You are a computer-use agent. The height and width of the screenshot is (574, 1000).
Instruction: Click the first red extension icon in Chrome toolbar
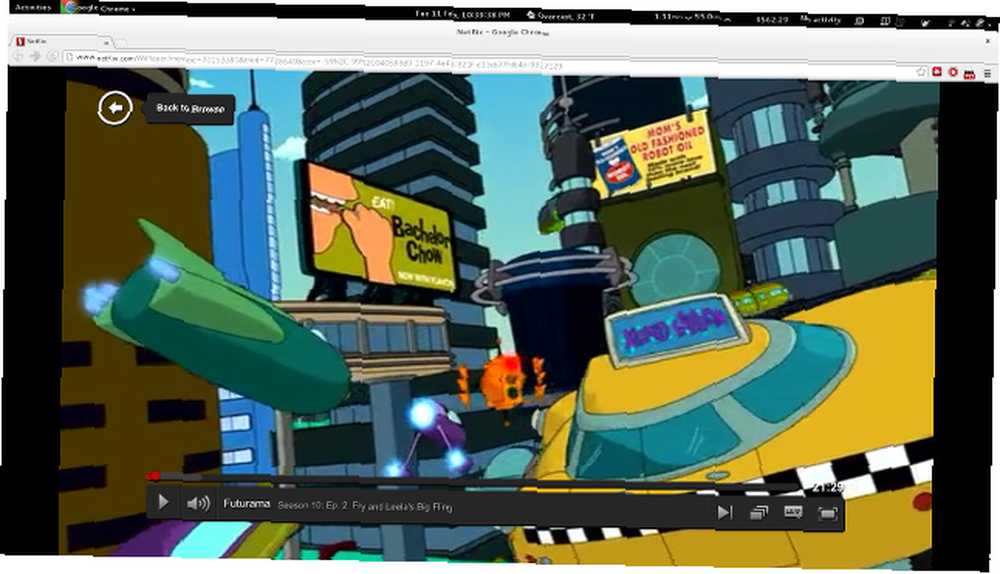point(937,72)
